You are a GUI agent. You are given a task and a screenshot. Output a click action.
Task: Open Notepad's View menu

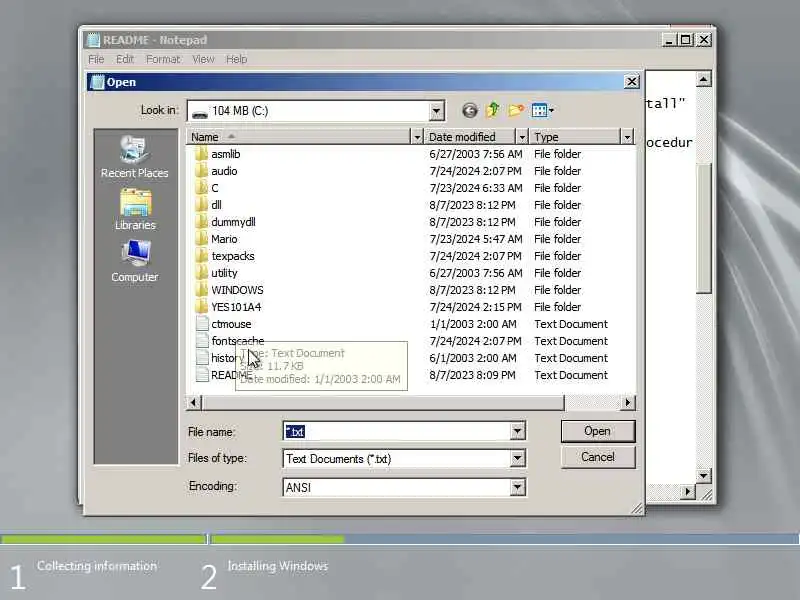(x=203, y=59)
